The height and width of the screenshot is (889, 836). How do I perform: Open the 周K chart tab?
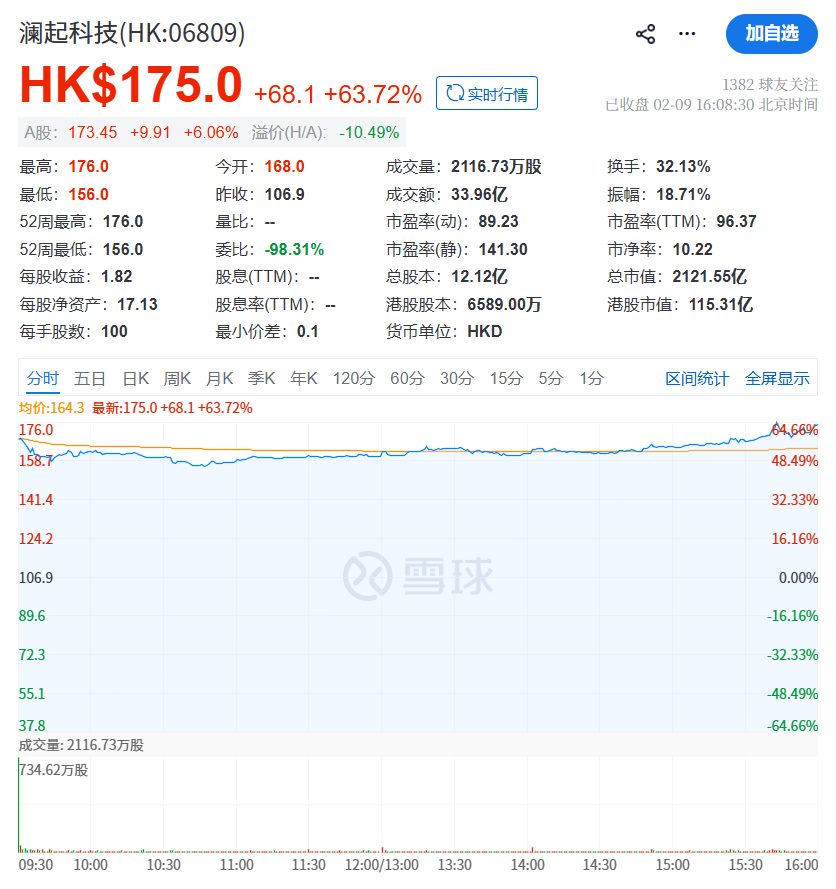(177, 378)
